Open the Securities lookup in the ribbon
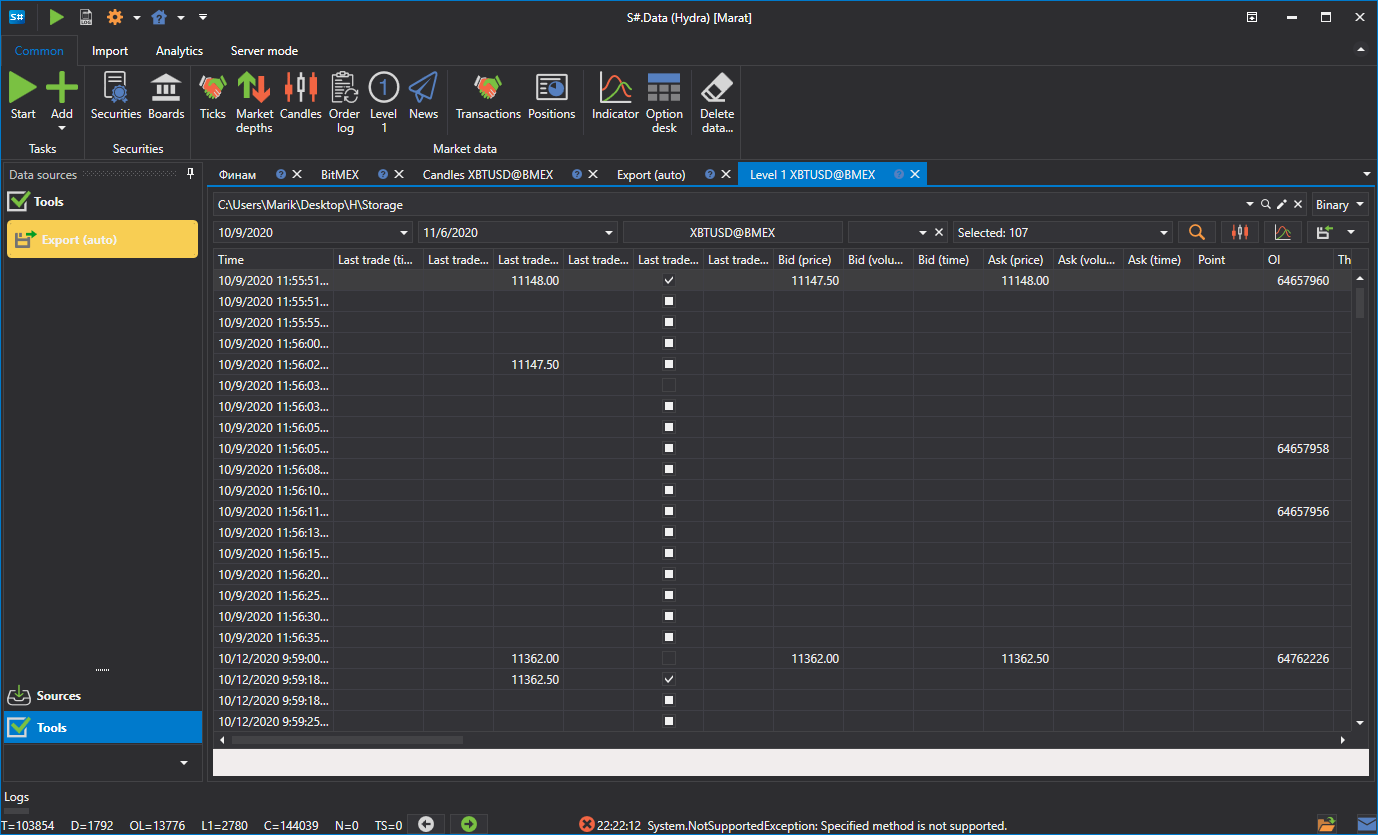This screenshot has width=1378, height=835. 116,97
